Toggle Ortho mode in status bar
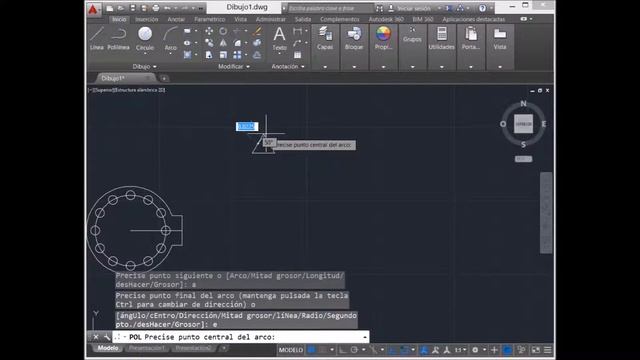 (x=343, y=350)
